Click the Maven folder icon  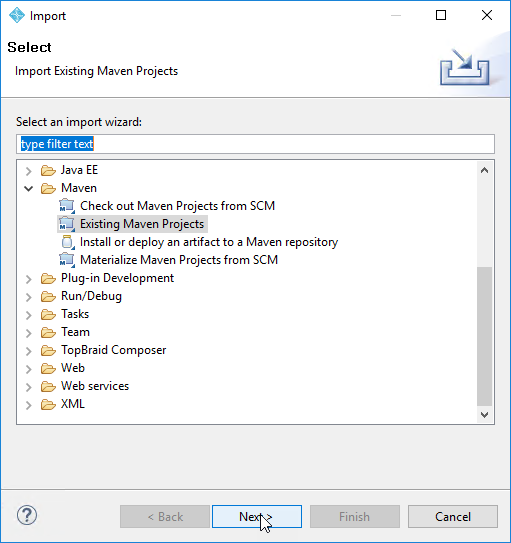pos(48,188)
